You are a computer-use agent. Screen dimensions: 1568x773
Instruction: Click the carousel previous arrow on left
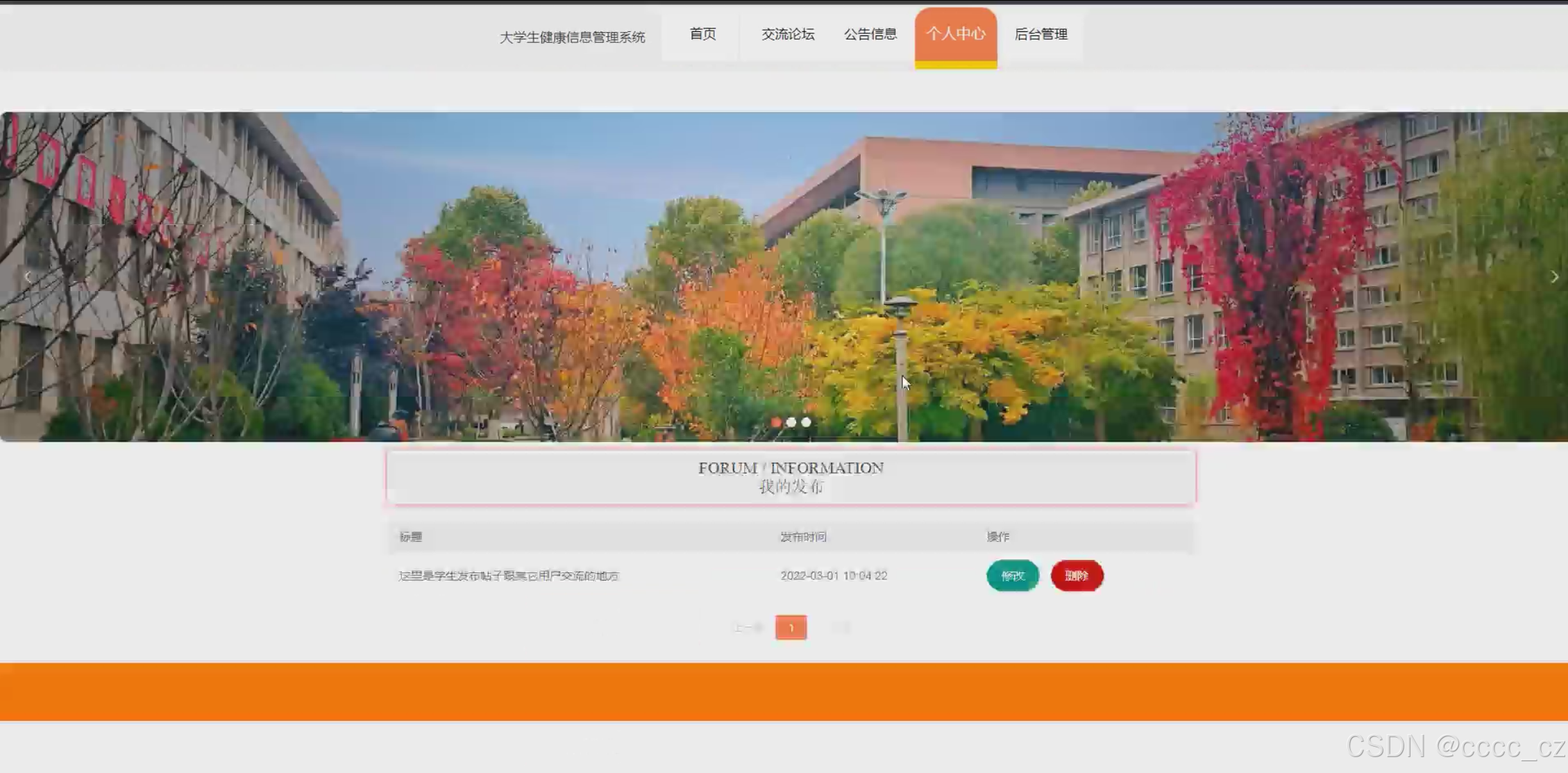click(28, 277)
